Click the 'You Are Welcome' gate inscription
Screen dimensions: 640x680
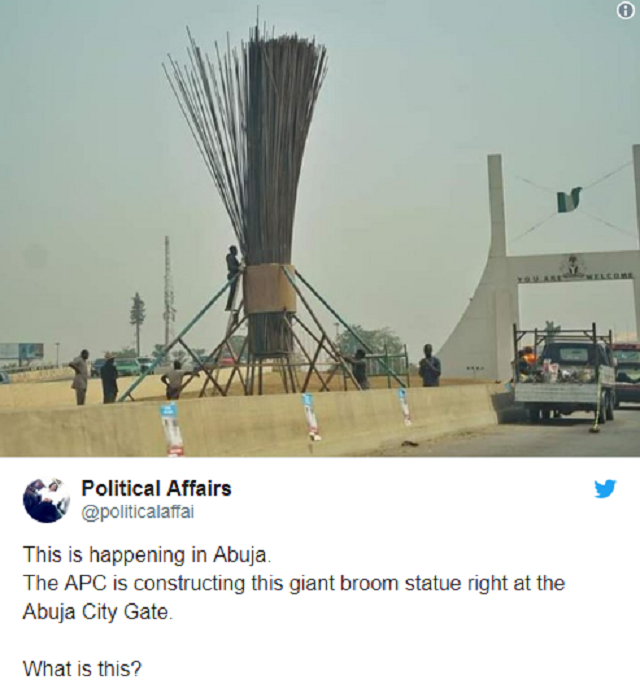click(575, 276)
